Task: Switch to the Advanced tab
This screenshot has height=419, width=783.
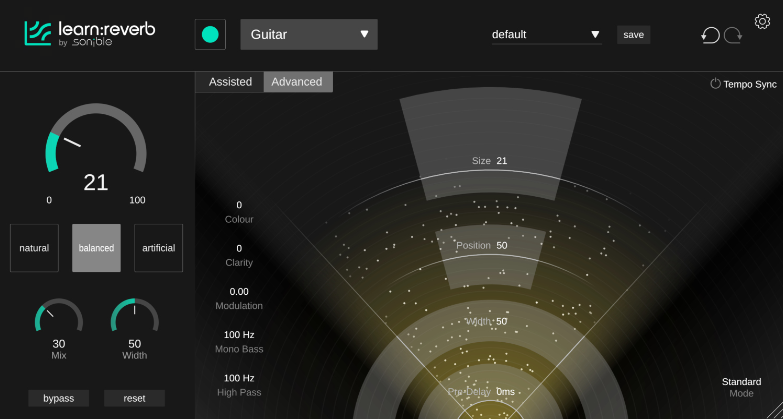Action: coord(298,82)
